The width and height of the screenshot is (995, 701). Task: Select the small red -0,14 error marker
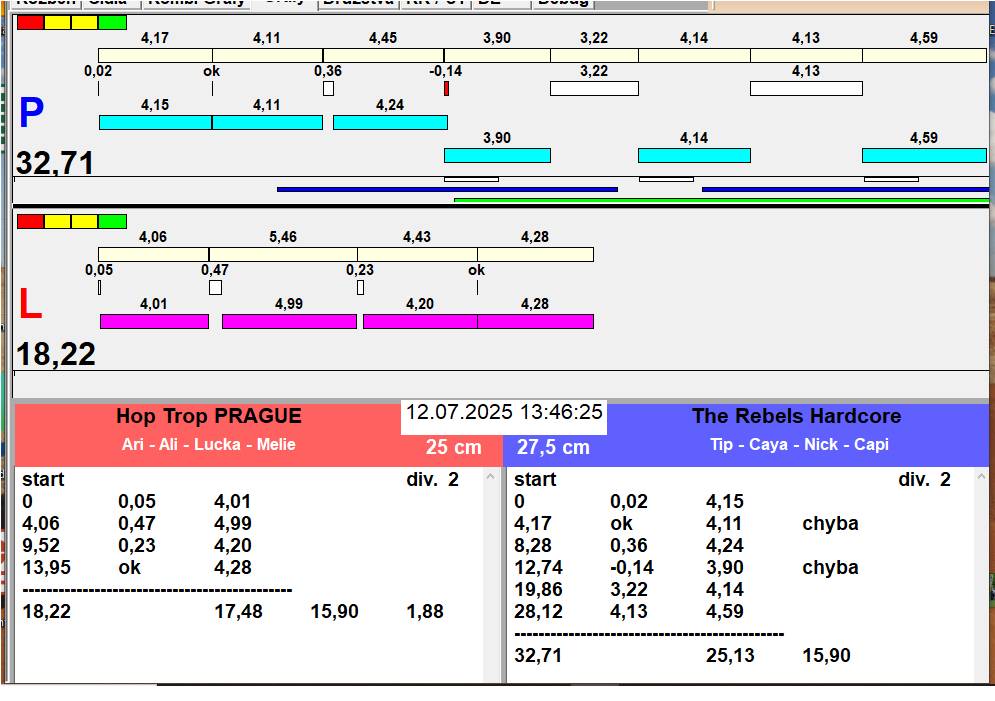click(447, 89)
